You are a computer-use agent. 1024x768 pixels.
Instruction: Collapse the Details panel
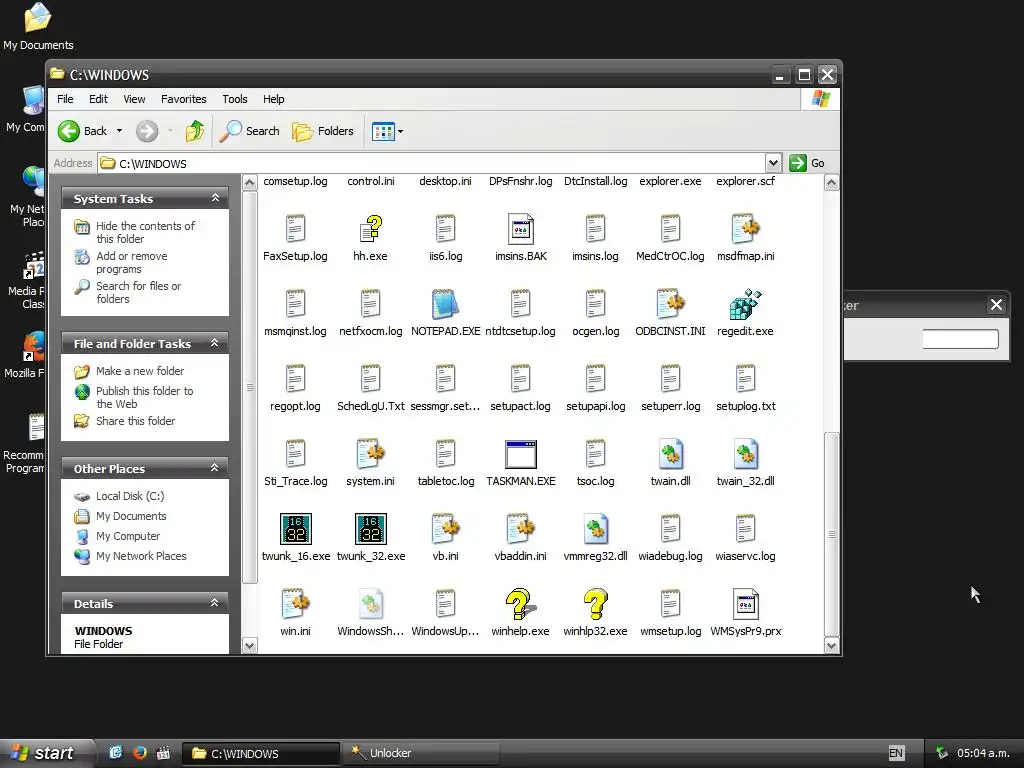[x=214, y=603]
